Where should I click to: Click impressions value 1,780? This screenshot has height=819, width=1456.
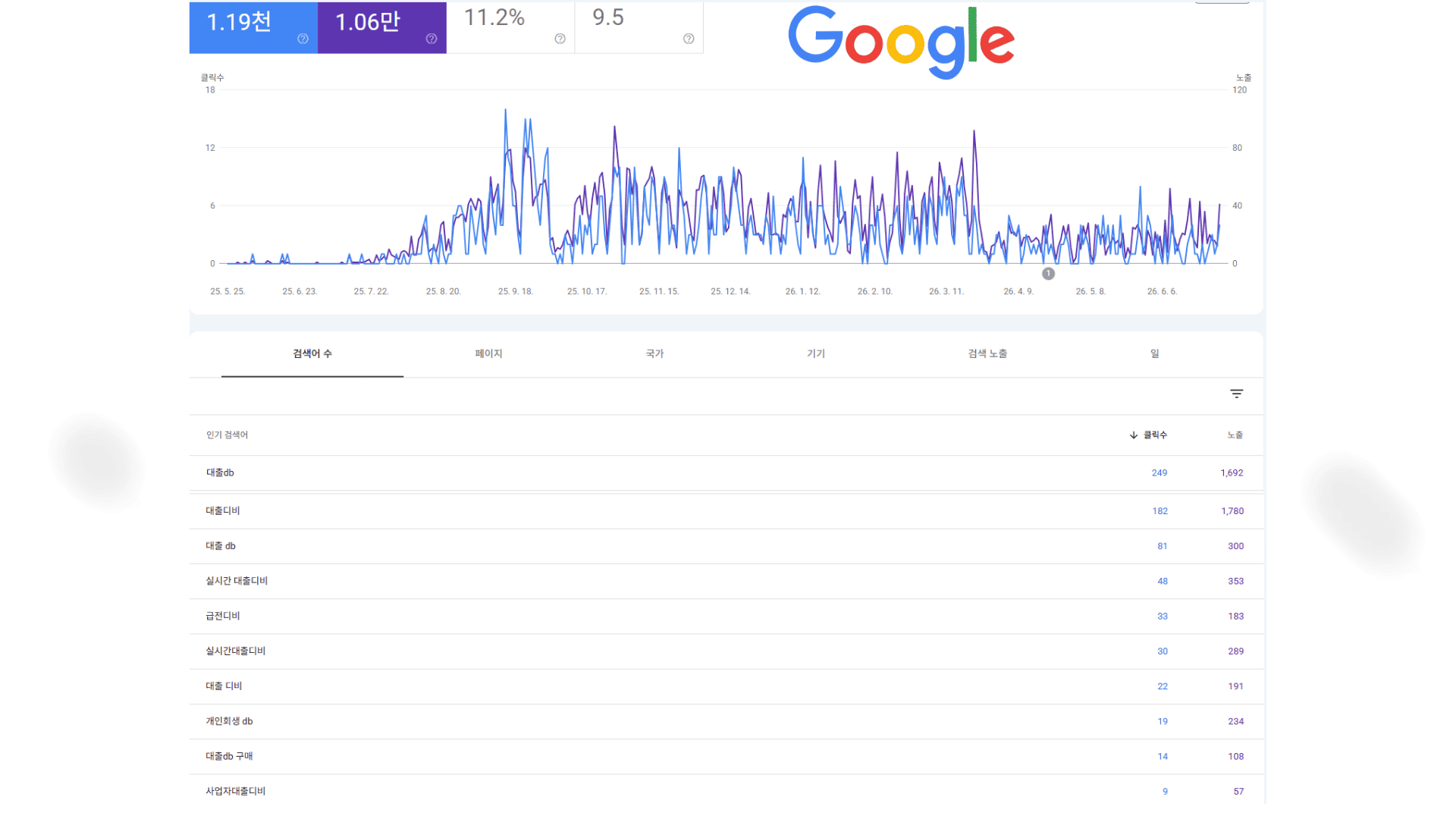tap(1232, 511)
